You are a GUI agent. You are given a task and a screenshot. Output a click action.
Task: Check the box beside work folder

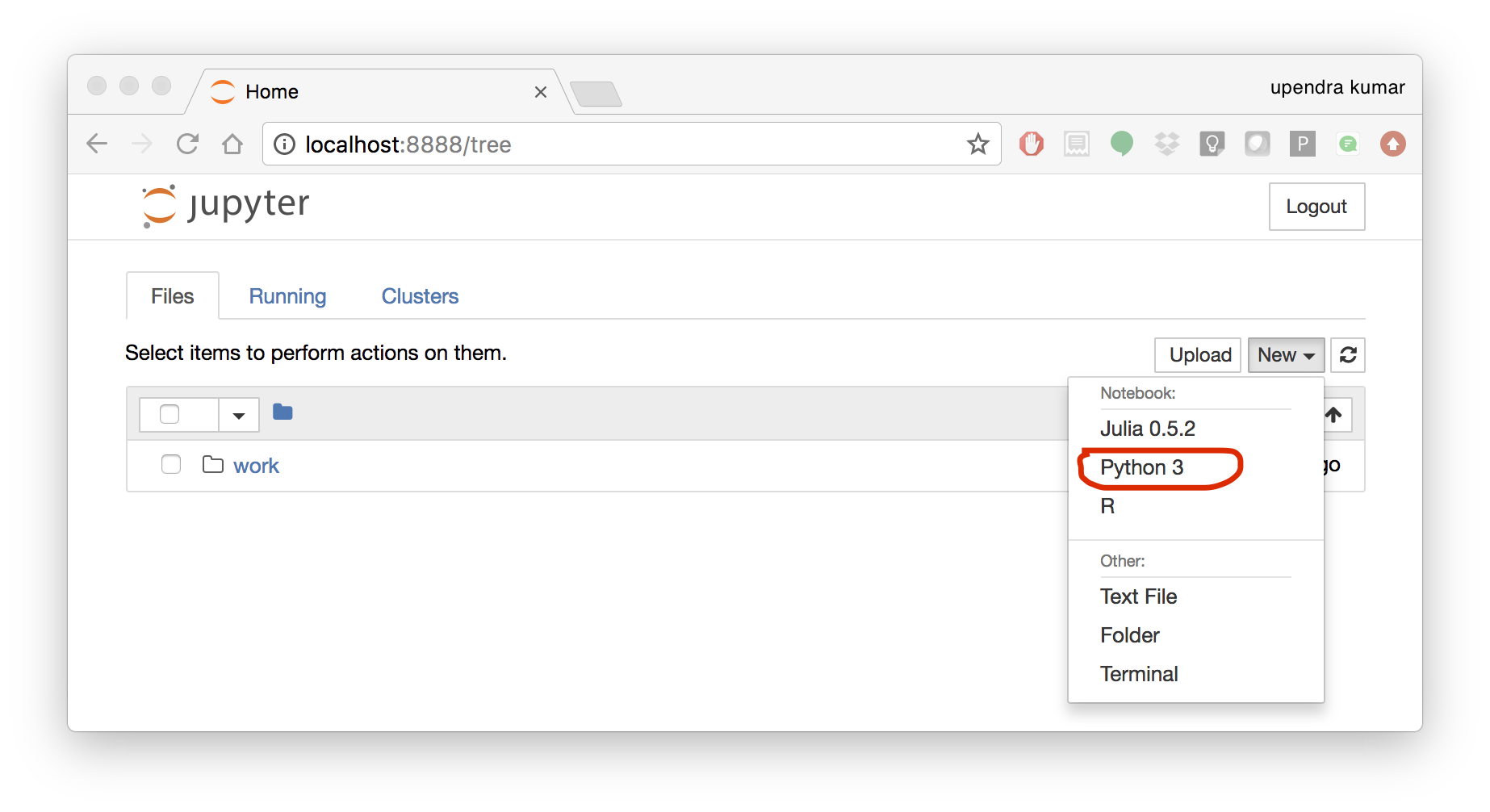click(171, 464)
